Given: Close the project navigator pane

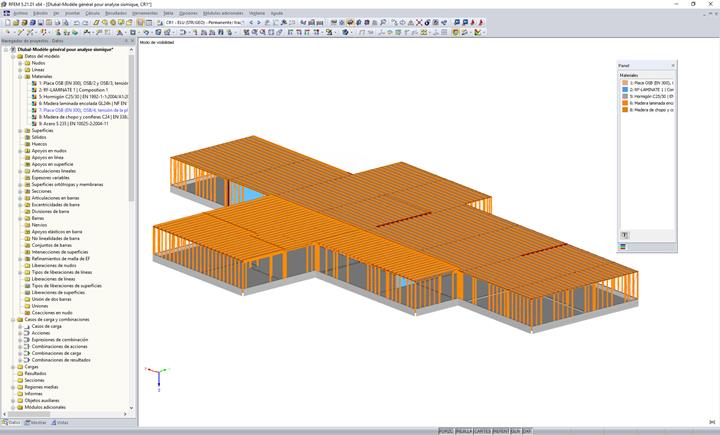Looking at the screenshot, I should [x=133, y=41].
